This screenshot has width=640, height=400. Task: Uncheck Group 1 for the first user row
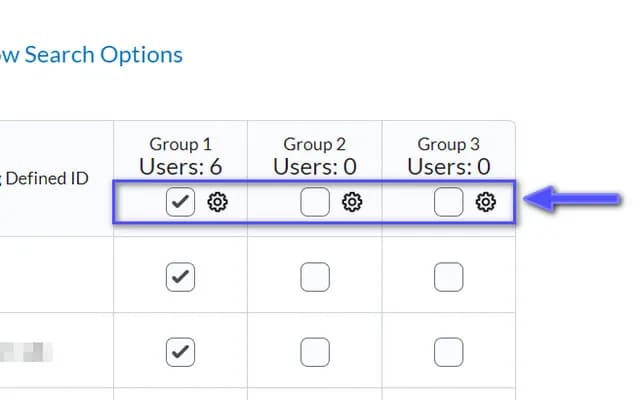pos(180,277)
